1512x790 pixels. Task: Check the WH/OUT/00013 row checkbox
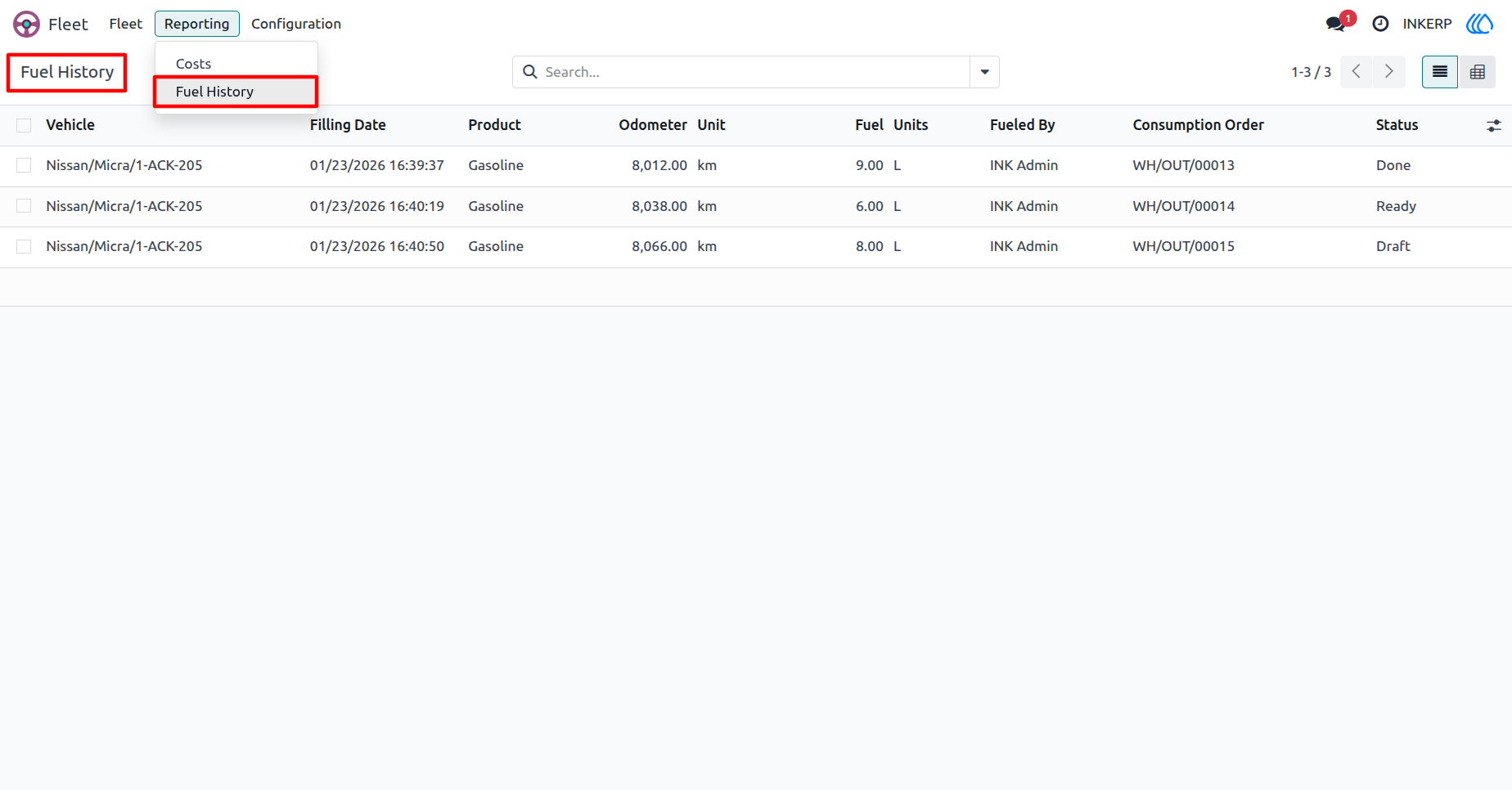[24, 165]
